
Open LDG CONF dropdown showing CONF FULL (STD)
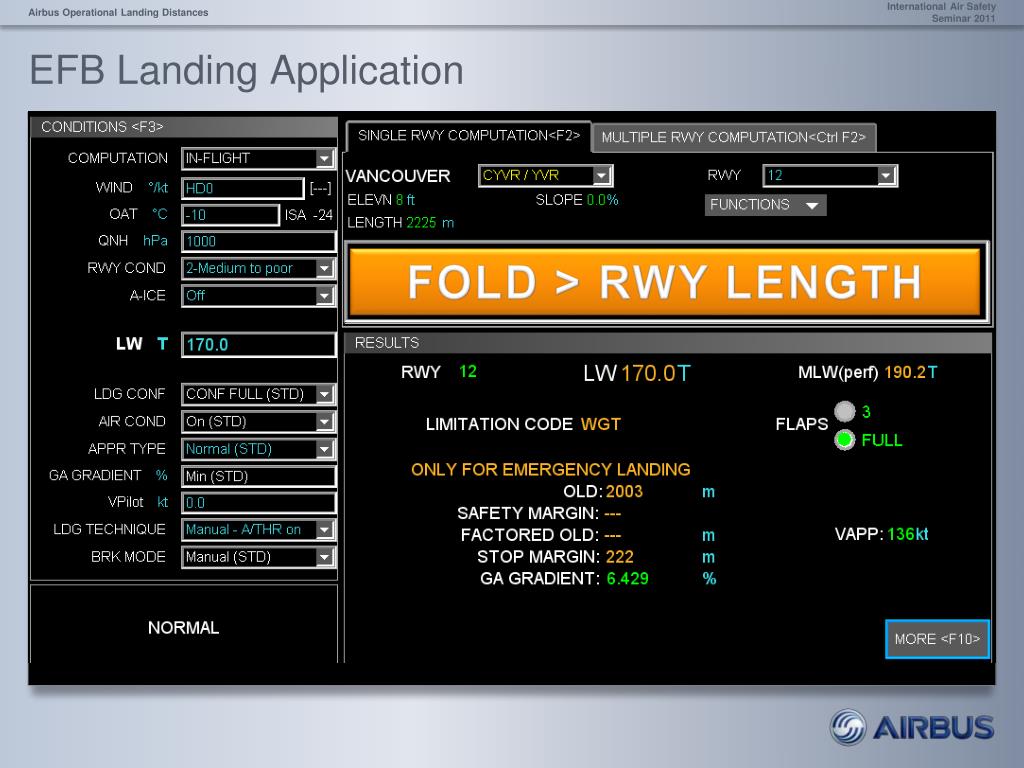pyautogui.click(x=259, y=394)
